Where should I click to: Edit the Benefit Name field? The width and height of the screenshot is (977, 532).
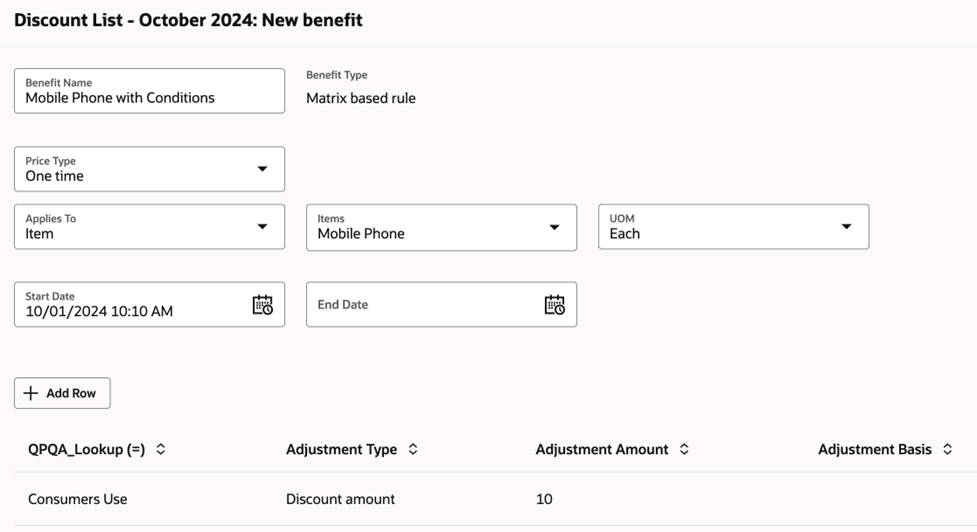tap(148, 98)
